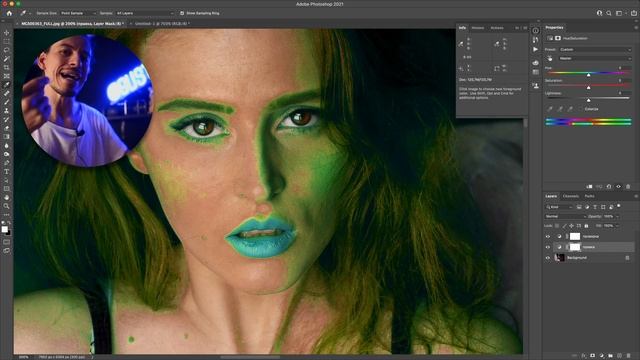The image size is (640, 360).
Task: Click the Home icon in options bar
Action: point(9,13)
